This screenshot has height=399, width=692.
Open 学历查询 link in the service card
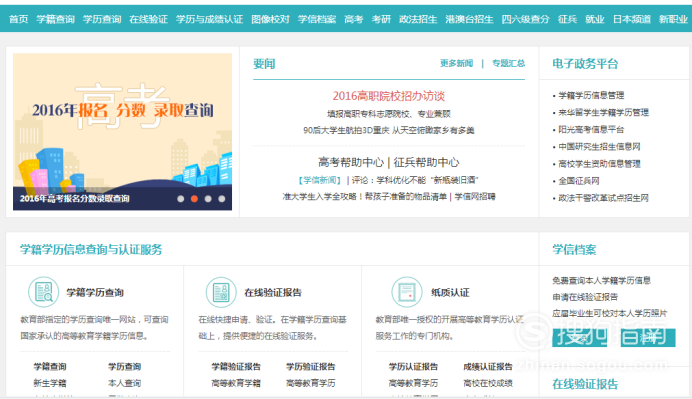(124, 367)
